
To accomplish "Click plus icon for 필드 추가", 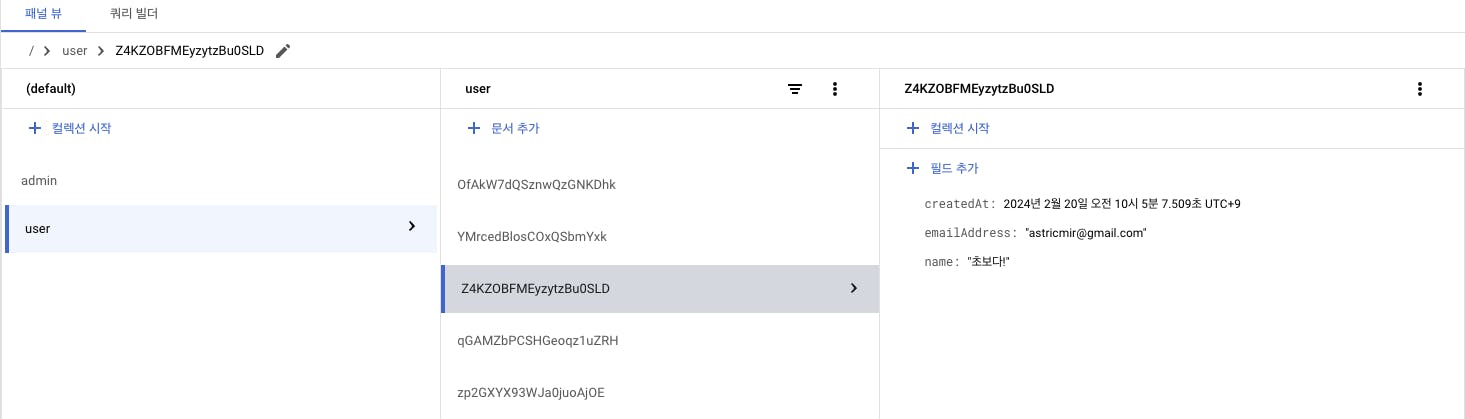I will [x=912, y=168].
